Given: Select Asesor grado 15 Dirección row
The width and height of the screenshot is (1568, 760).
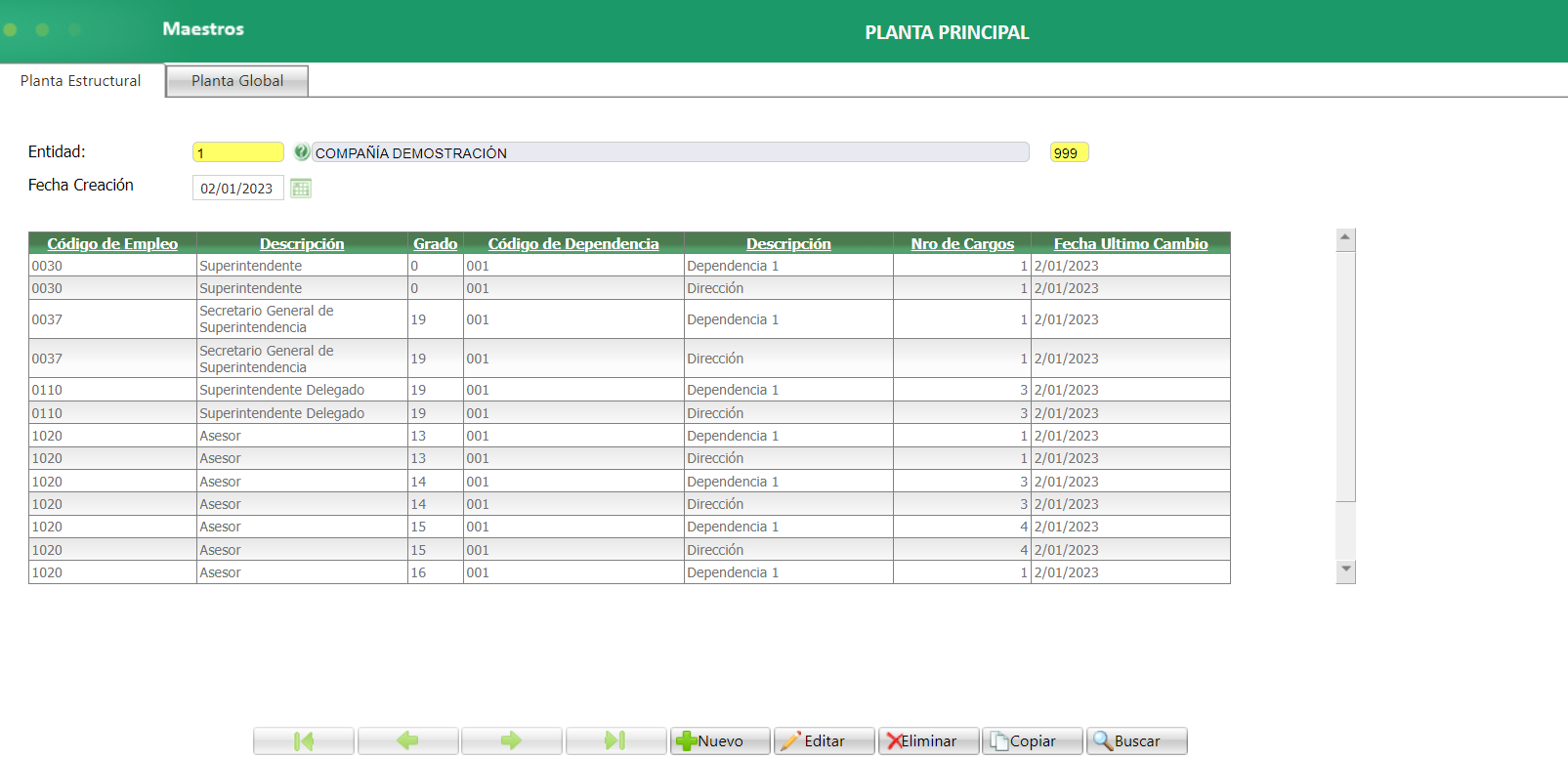Looking at the screenshot, I should click(629, 550).
